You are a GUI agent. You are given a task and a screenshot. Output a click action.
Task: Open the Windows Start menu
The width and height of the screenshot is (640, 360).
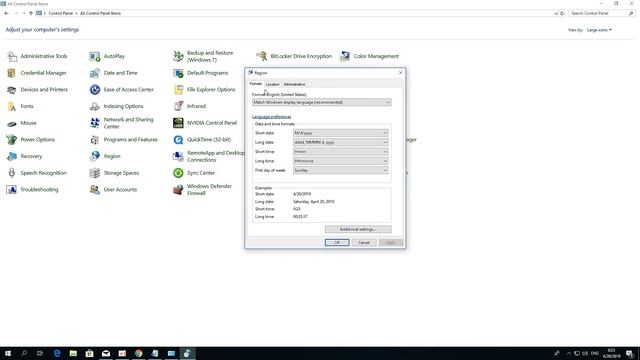[x=8, y=353]
